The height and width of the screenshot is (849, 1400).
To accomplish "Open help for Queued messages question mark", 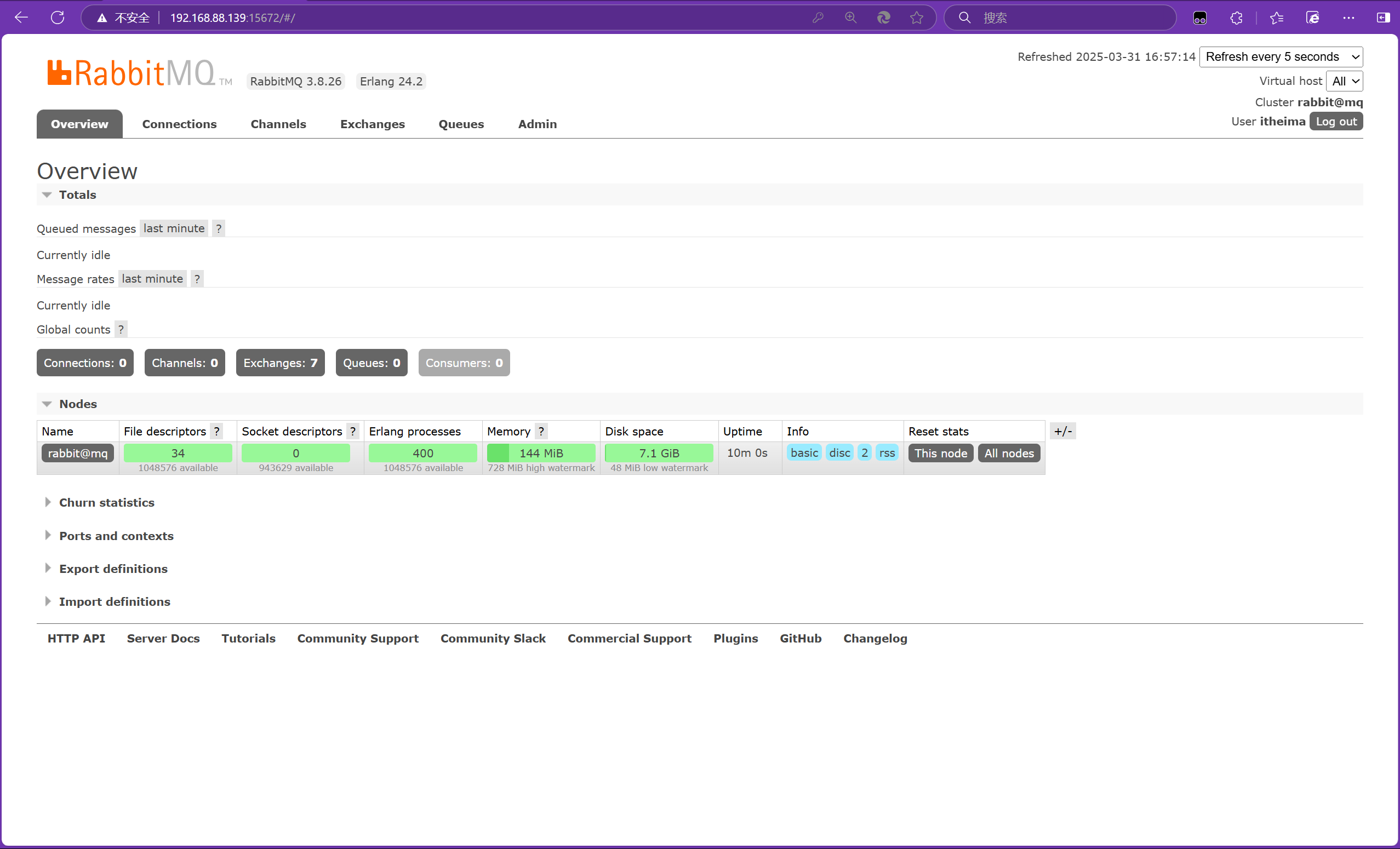I will [x=218, y=228].
